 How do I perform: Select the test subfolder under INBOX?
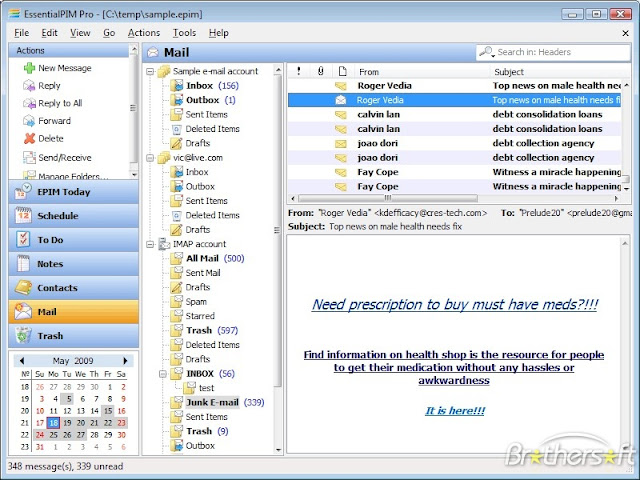[x=206, y=388]
